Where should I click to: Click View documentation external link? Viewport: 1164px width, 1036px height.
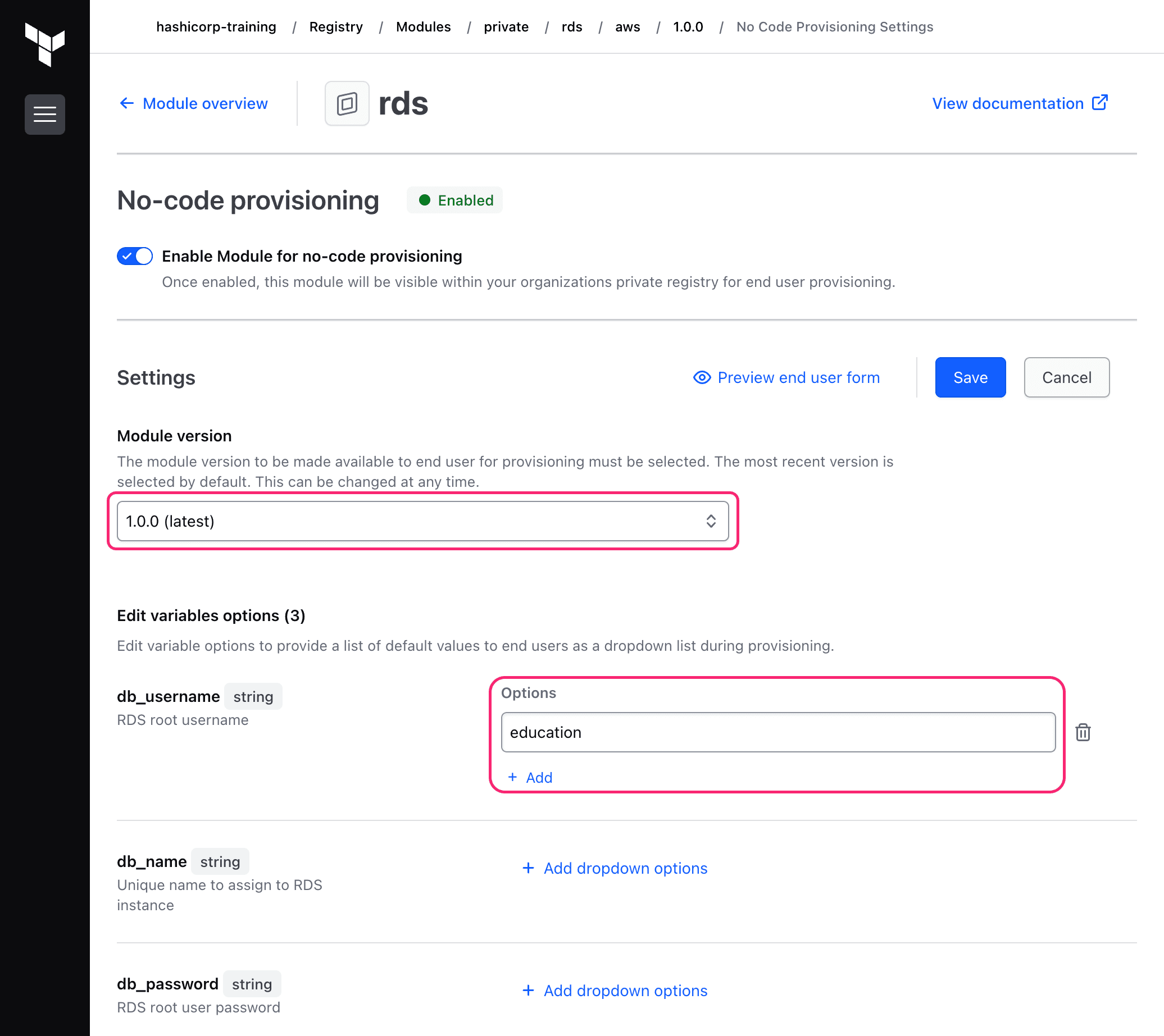[1019, 103]
